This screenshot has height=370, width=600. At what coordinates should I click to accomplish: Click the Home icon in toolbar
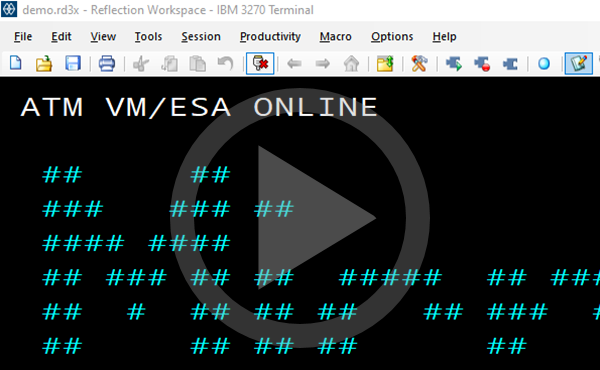pyautogui.click(x=351, y=64)
